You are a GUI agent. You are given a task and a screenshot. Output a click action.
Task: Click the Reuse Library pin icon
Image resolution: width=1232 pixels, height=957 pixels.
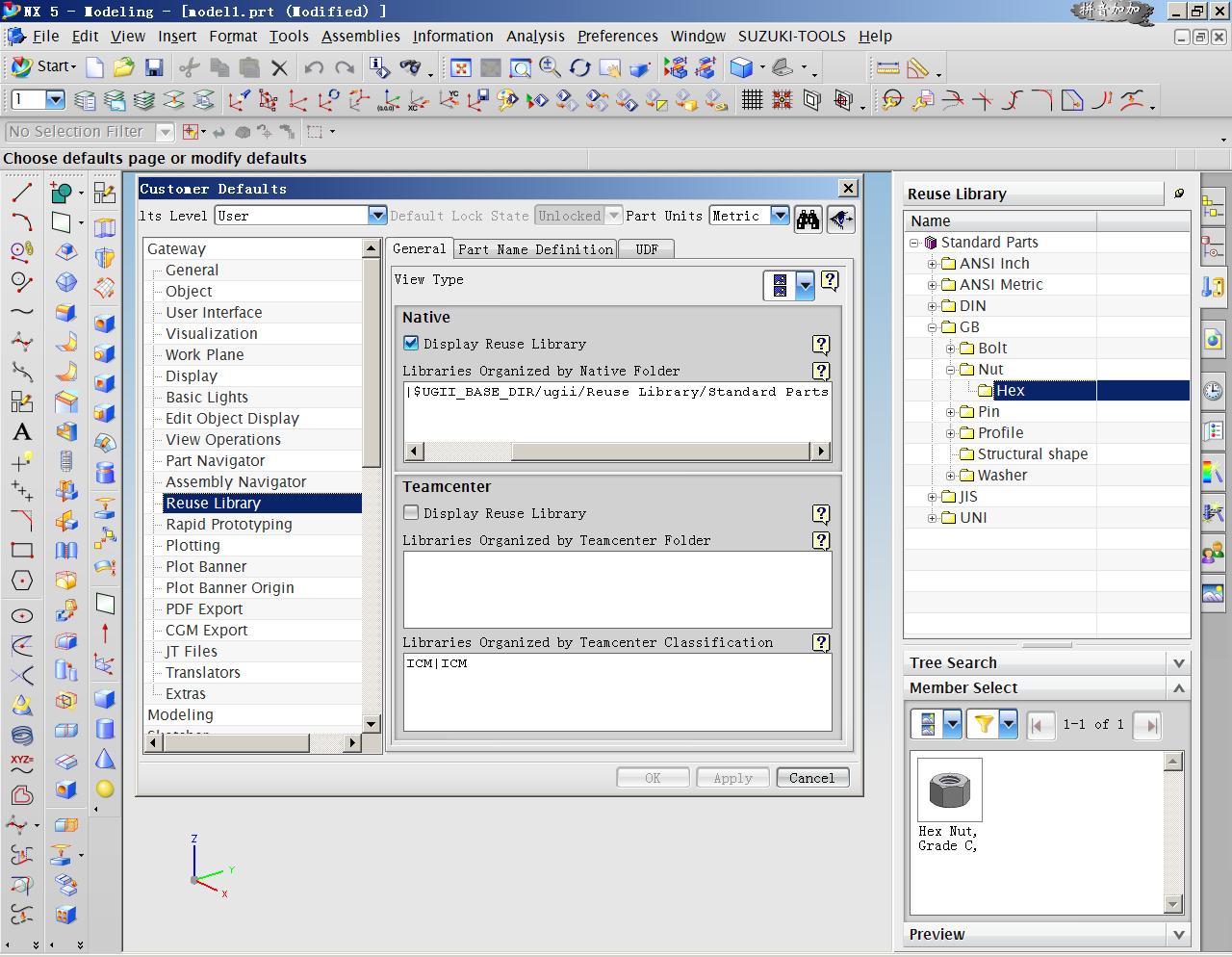(x=1179, y=194)
